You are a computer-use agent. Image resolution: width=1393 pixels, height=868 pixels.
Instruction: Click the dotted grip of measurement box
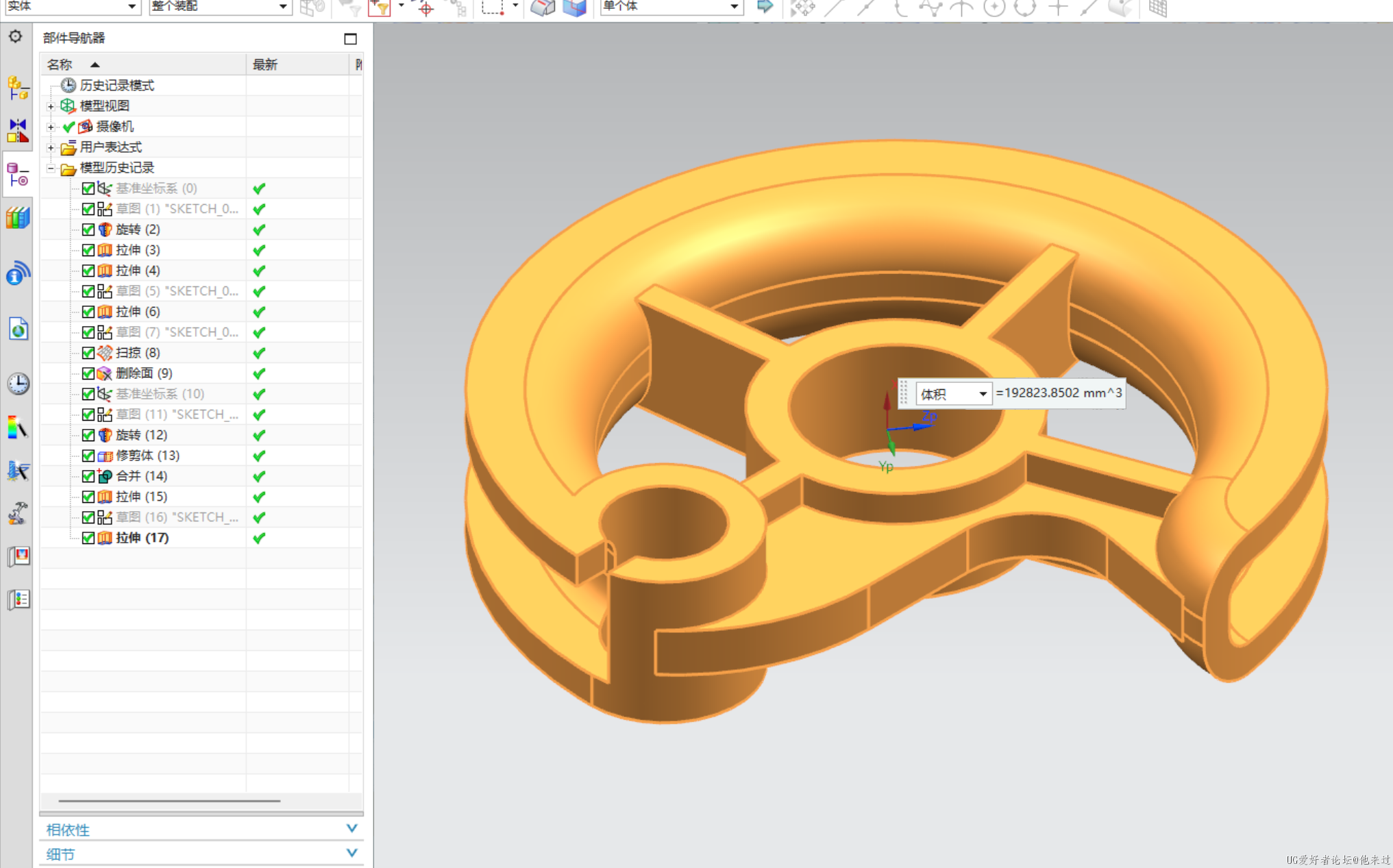[904, 393]
